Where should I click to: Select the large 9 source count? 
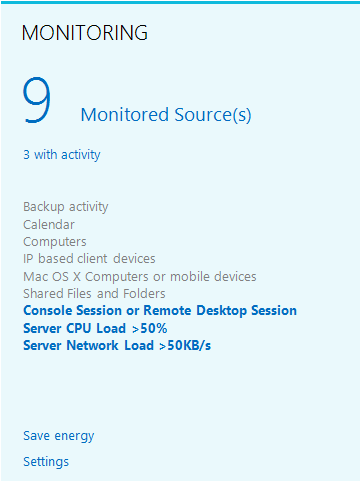pyautogui.click(x=37, y=100)
